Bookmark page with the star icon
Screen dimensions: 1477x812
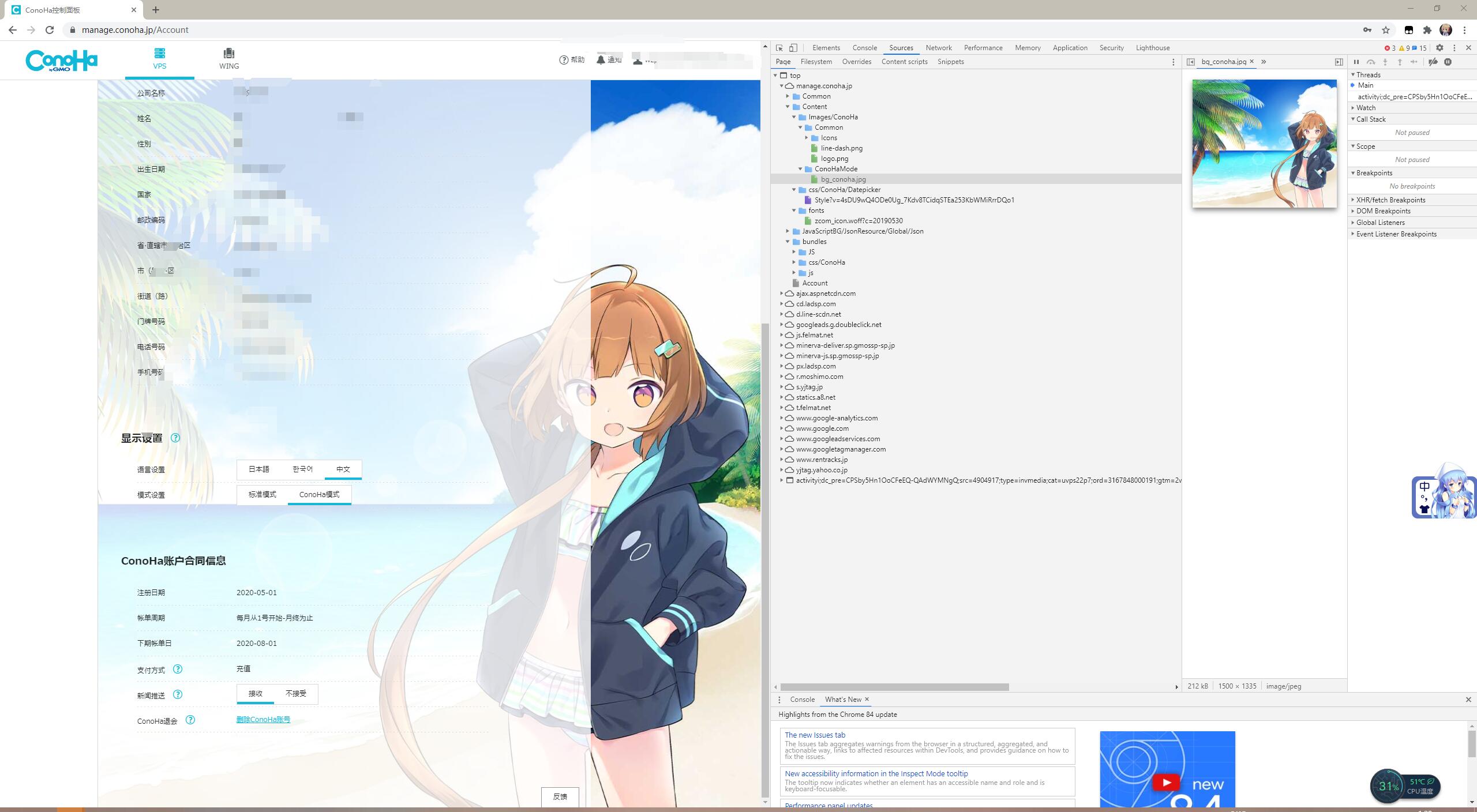tap(1386, 30)
